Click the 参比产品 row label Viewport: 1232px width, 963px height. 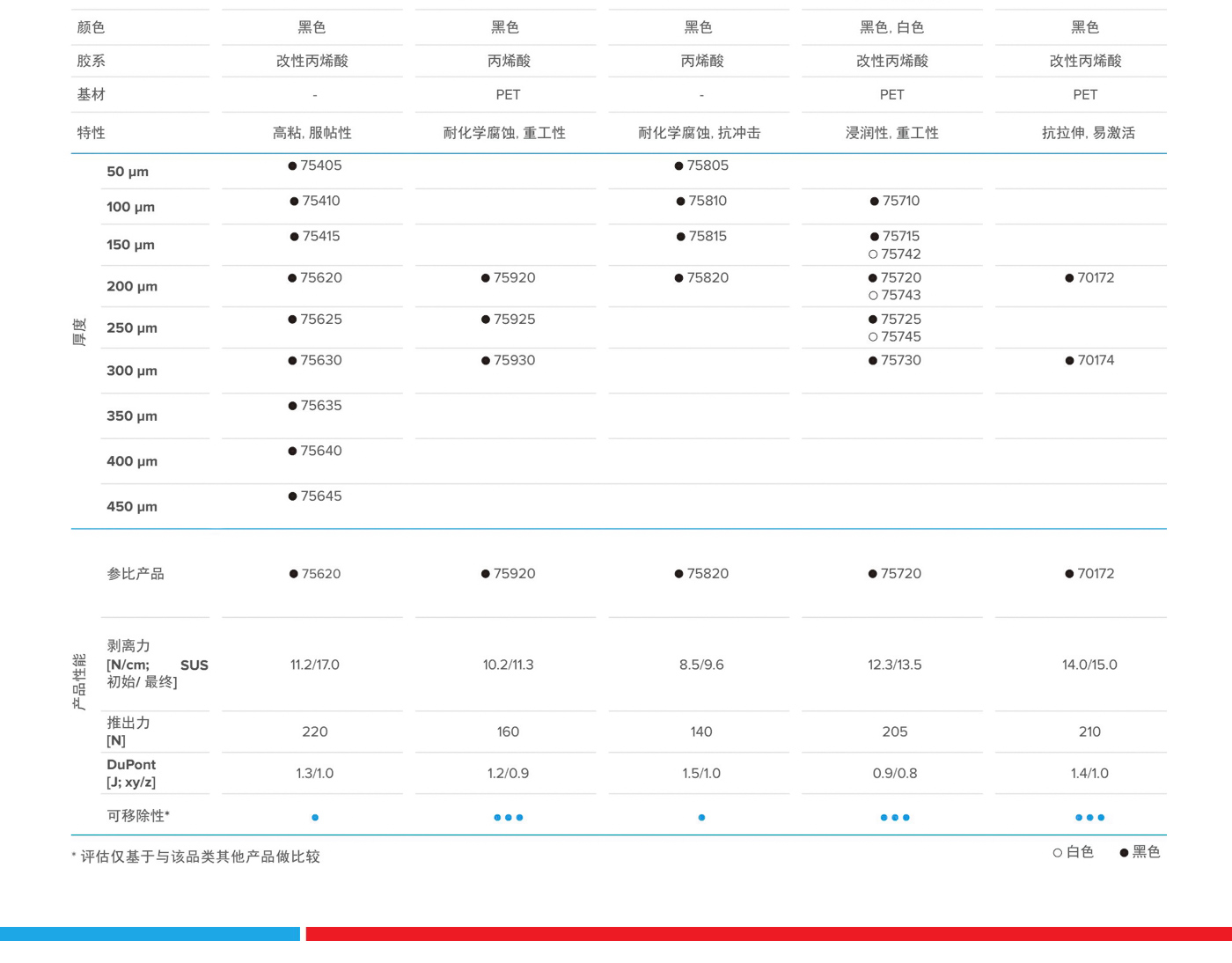[x=136, y=574]
